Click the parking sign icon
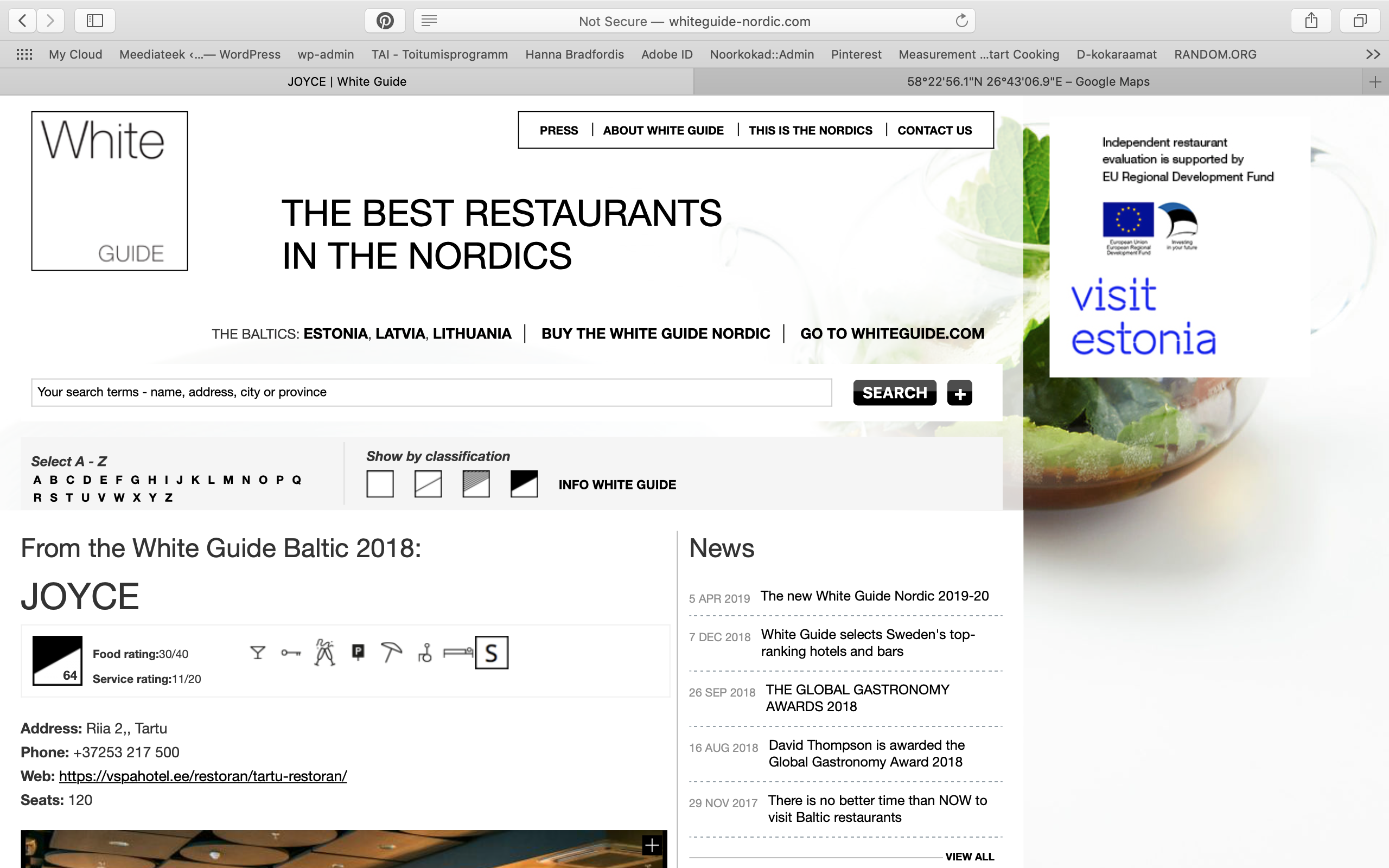Screen dimensions: 1389x868 pos(358,652)
